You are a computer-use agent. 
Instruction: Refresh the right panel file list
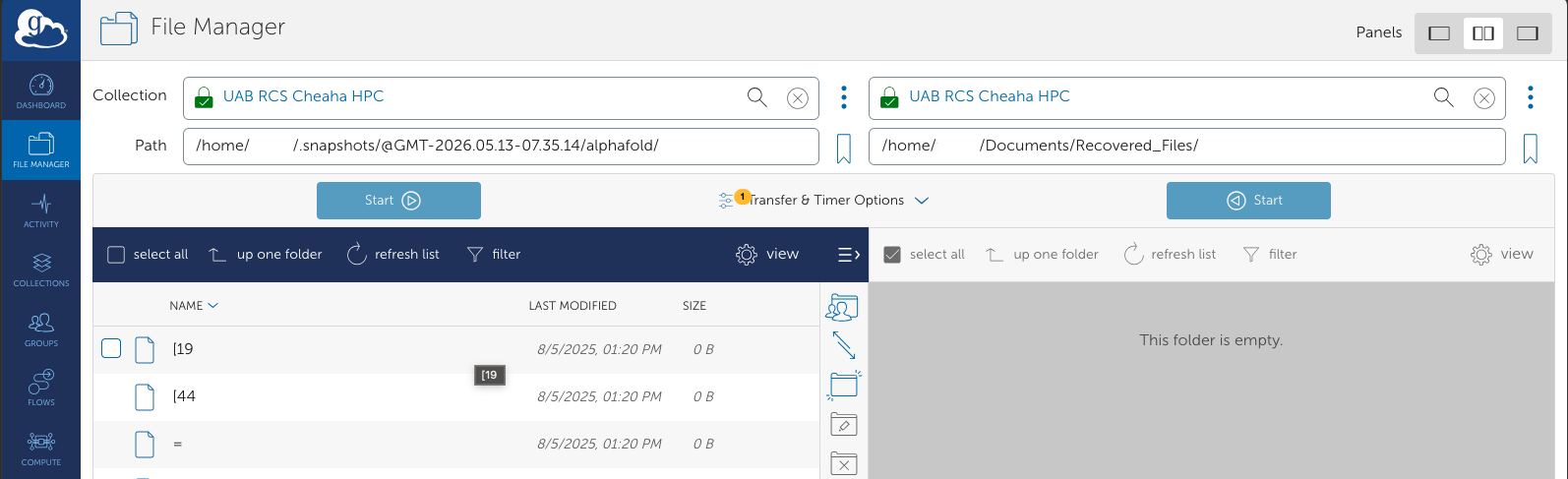click(1171, 255)
